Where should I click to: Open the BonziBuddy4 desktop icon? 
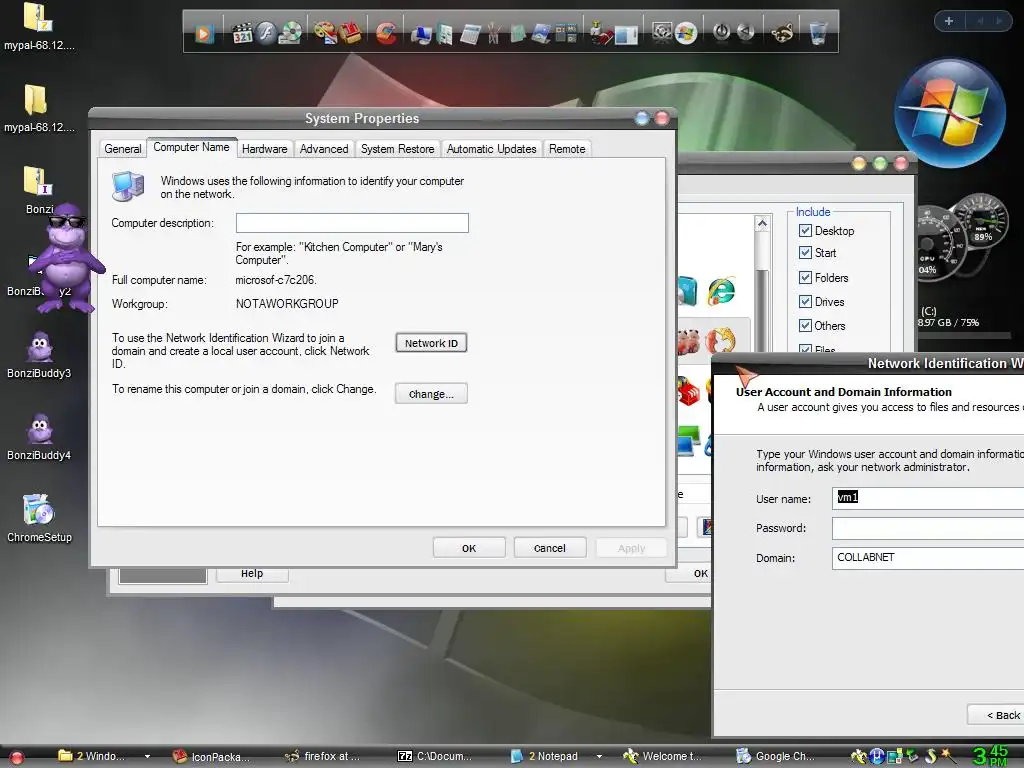(39, 437)
